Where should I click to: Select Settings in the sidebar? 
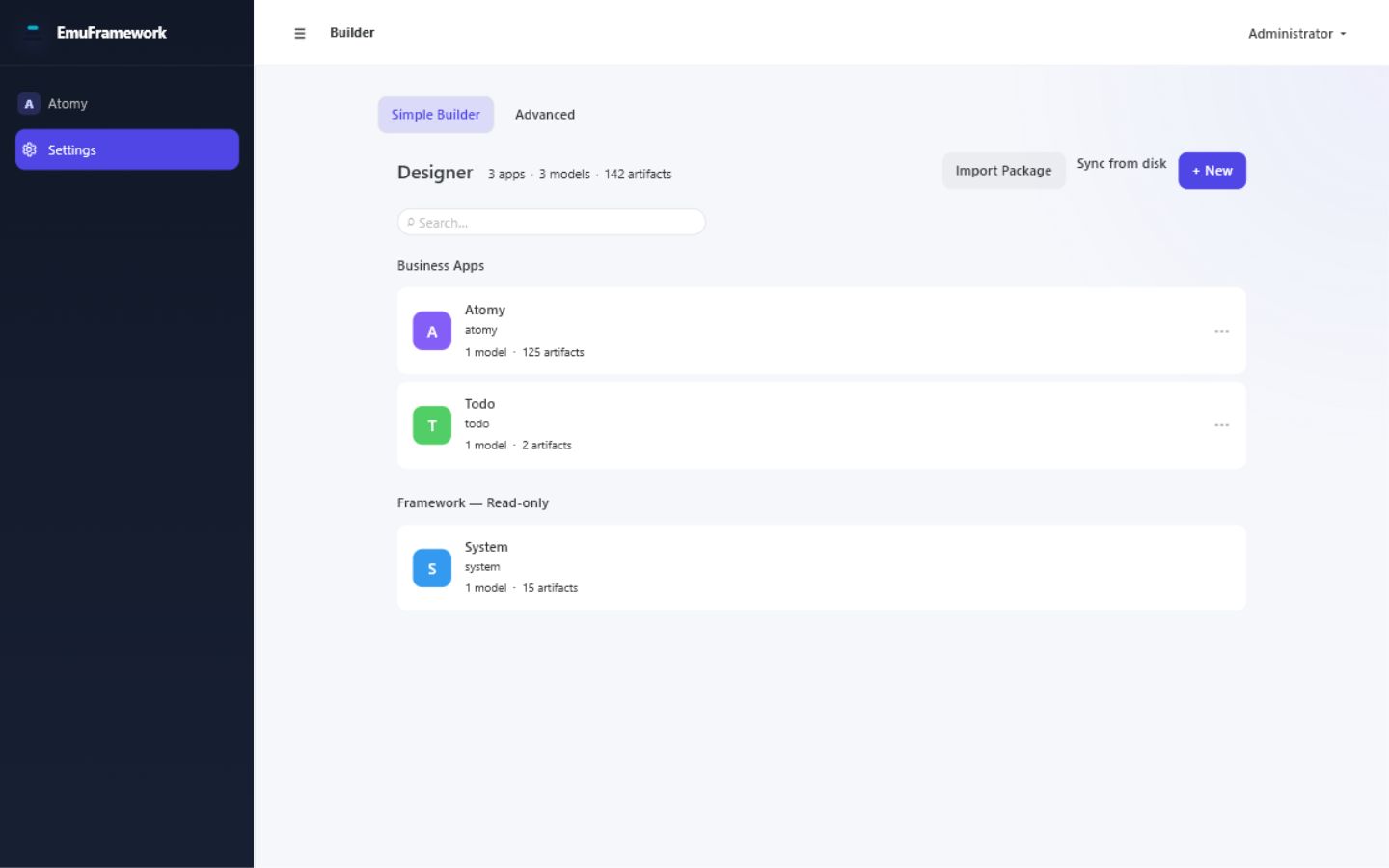pyautogui.click(x=127, y=149)
